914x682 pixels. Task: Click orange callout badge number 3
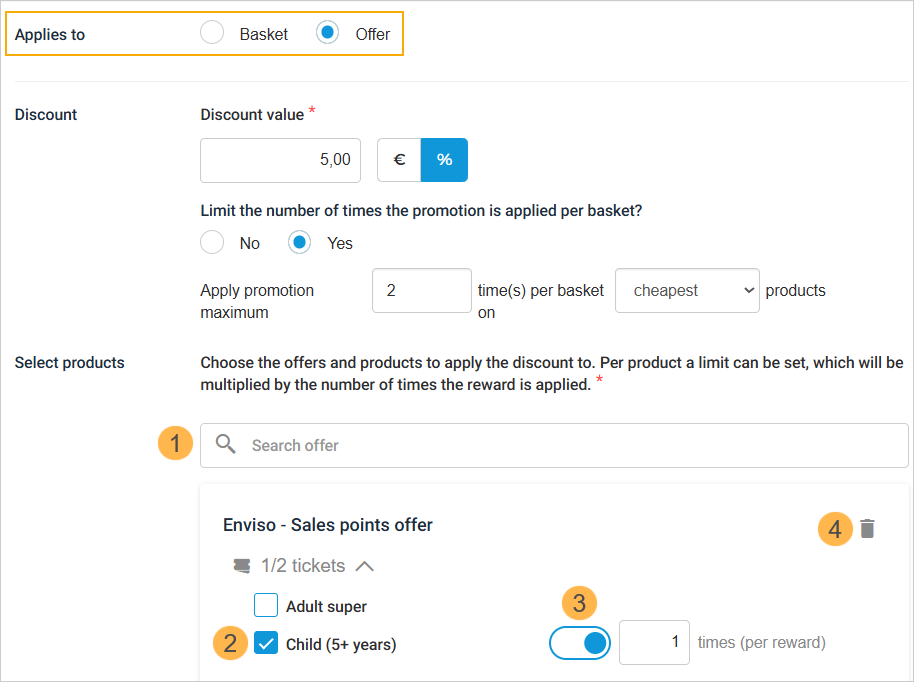[x=579, y=603]
